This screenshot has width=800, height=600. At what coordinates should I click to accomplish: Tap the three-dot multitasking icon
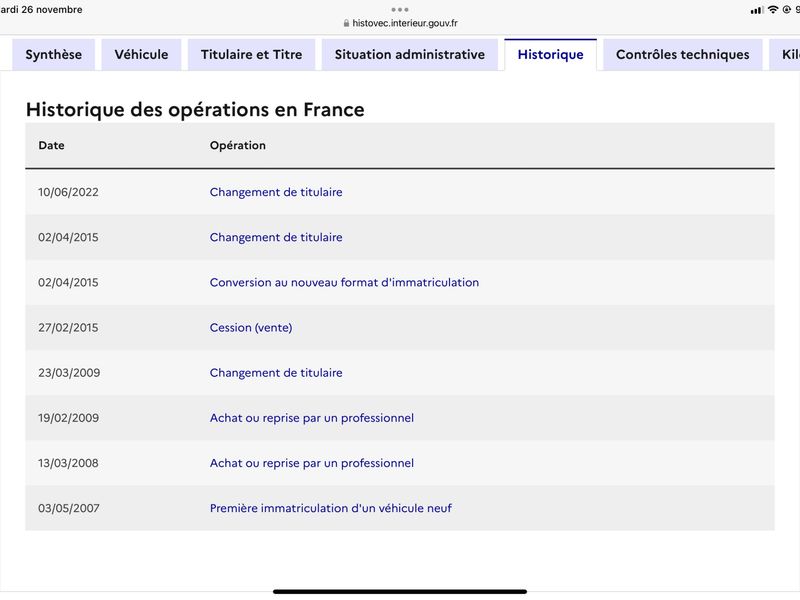pyautogui.click(x=400, y=10)
